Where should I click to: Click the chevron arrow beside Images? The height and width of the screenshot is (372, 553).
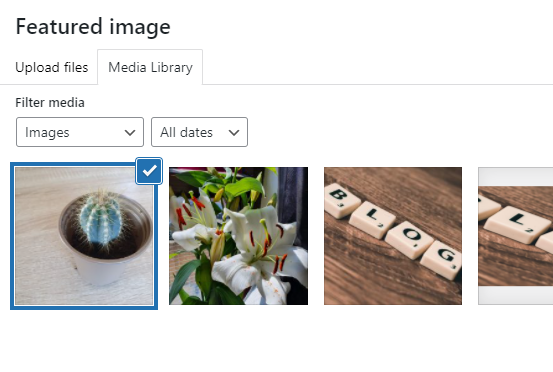130,133
